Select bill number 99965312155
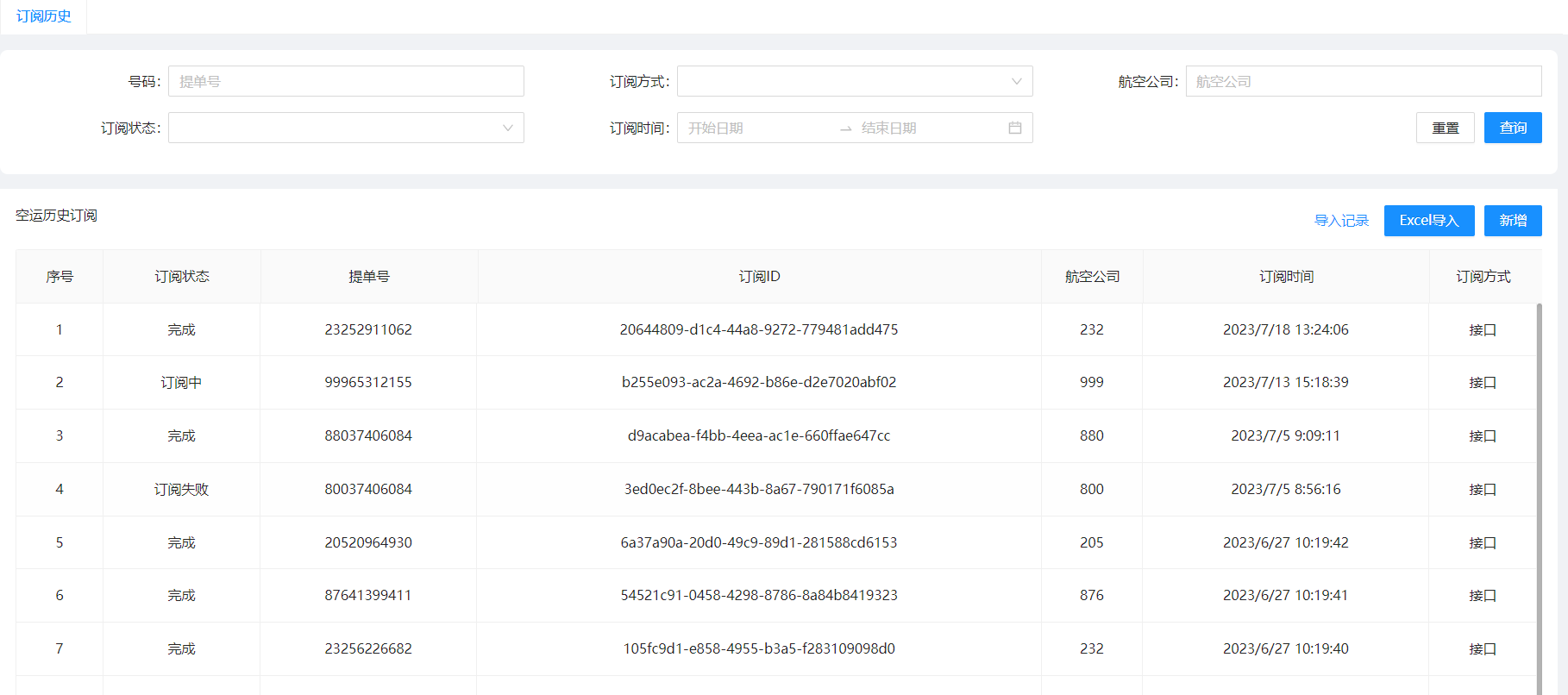 [x=368, y=382]
